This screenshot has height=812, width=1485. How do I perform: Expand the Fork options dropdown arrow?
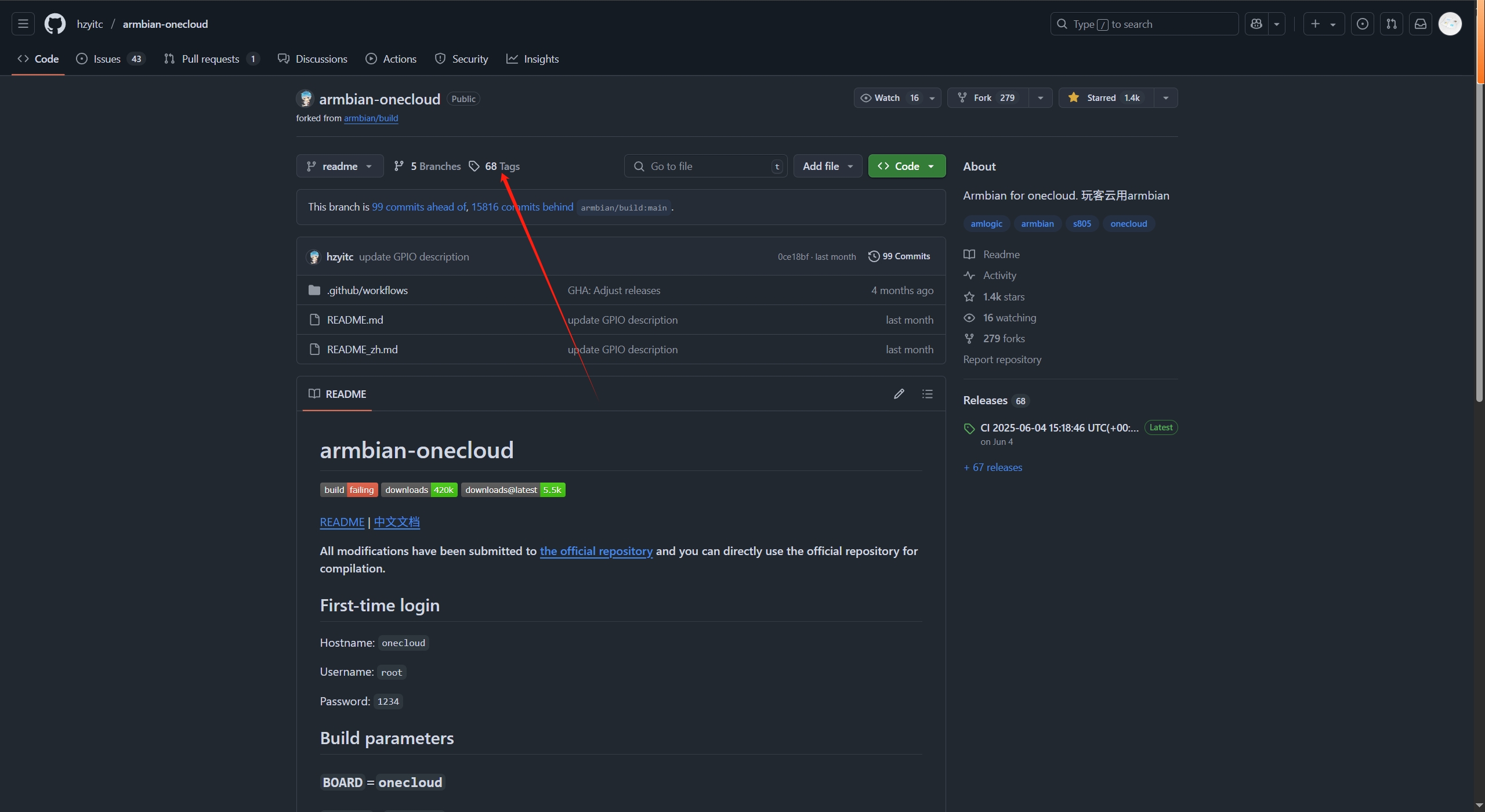[x=1041, y=97]
